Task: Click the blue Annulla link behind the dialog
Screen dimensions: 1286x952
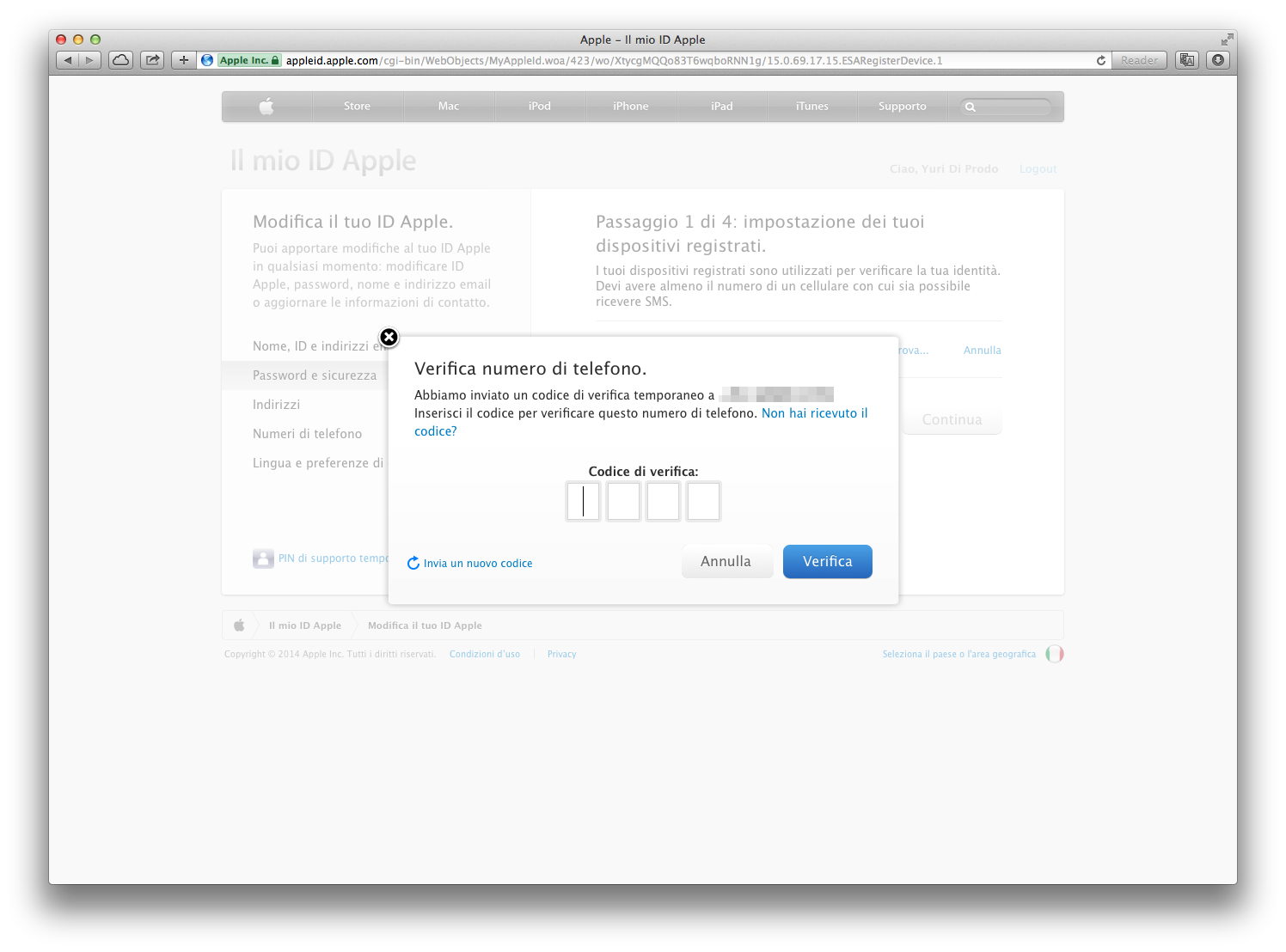Action: tap(983, 351)
